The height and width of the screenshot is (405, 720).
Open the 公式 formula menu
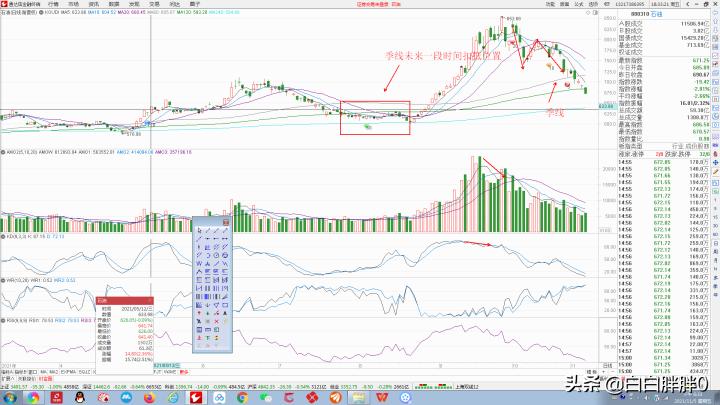(579, 4)
